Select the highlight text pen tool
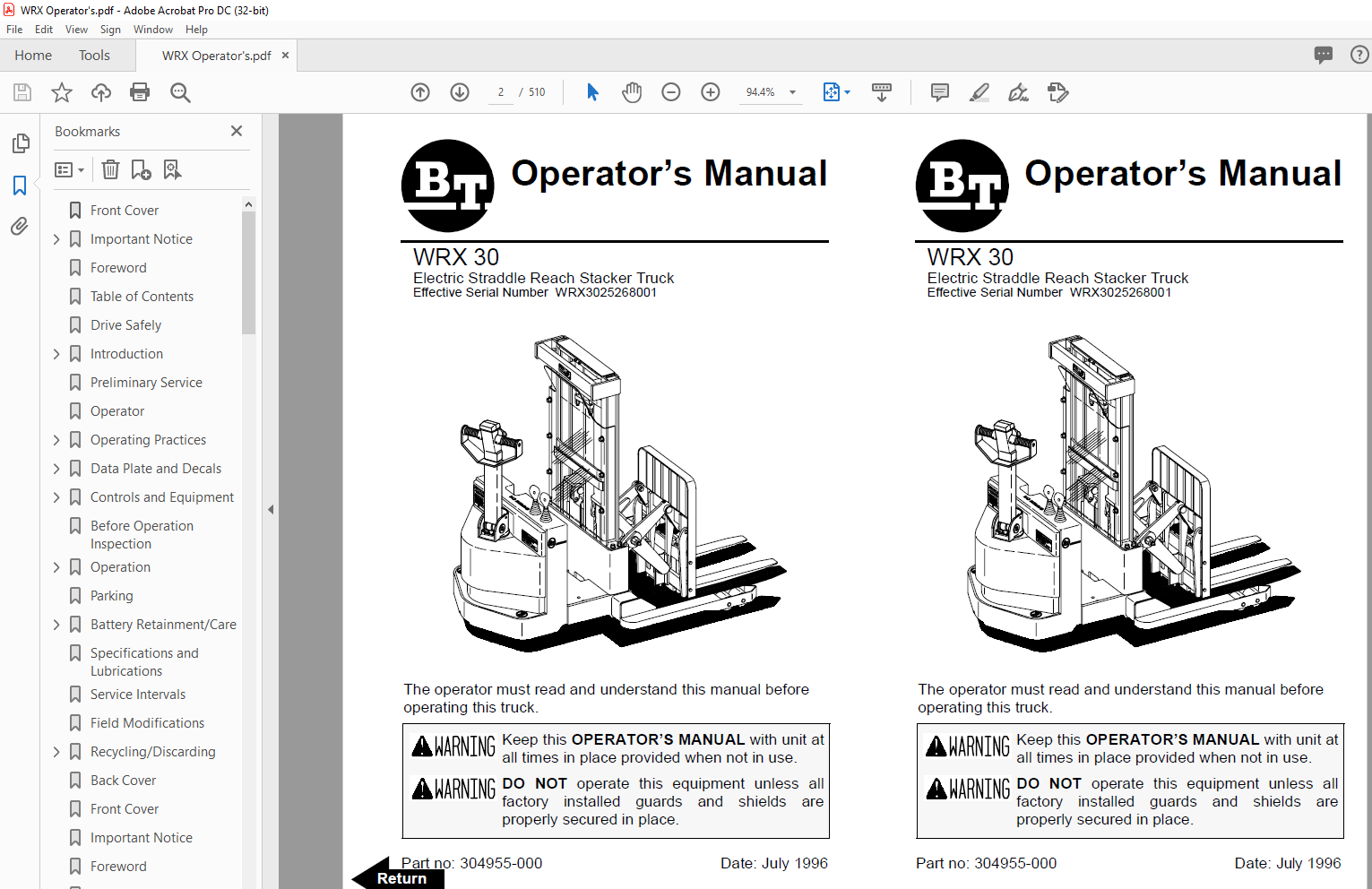1372x889 pixels. pos(979,92)
